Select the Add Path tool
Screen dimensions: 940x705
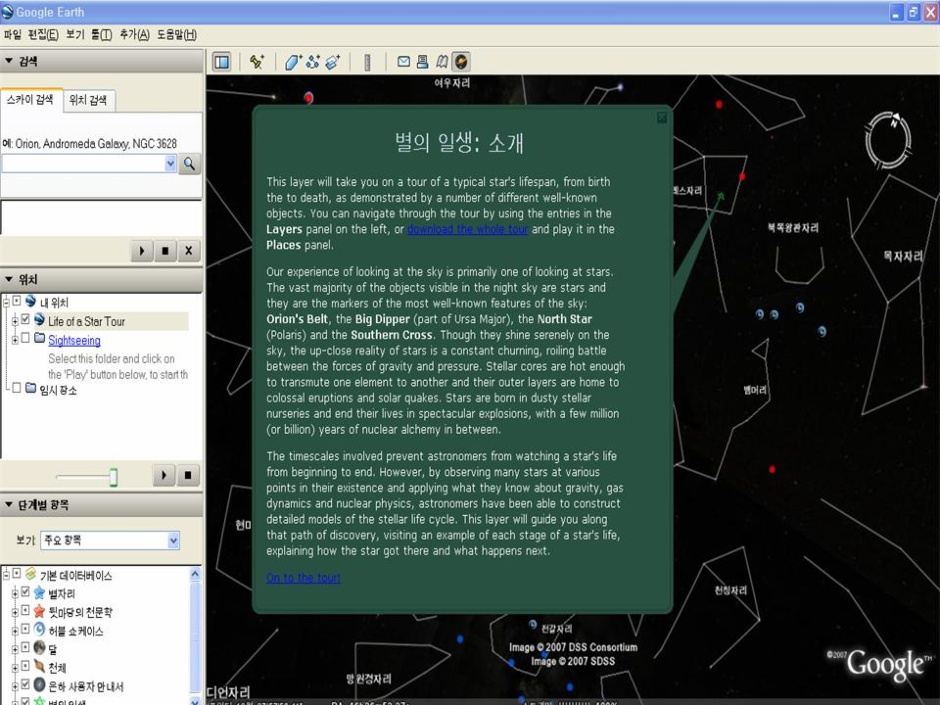312,62
